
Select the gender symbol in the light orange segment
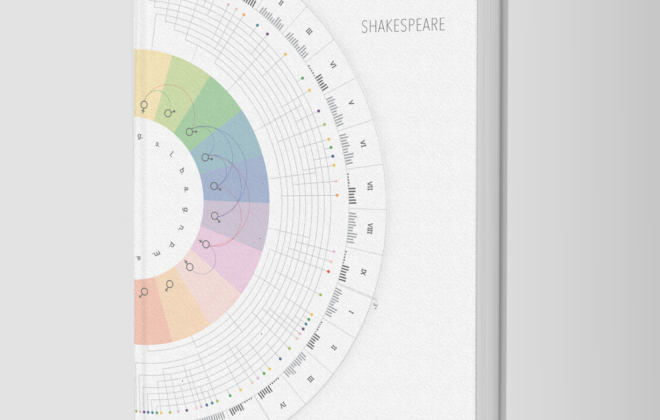[x=169, y=286]
